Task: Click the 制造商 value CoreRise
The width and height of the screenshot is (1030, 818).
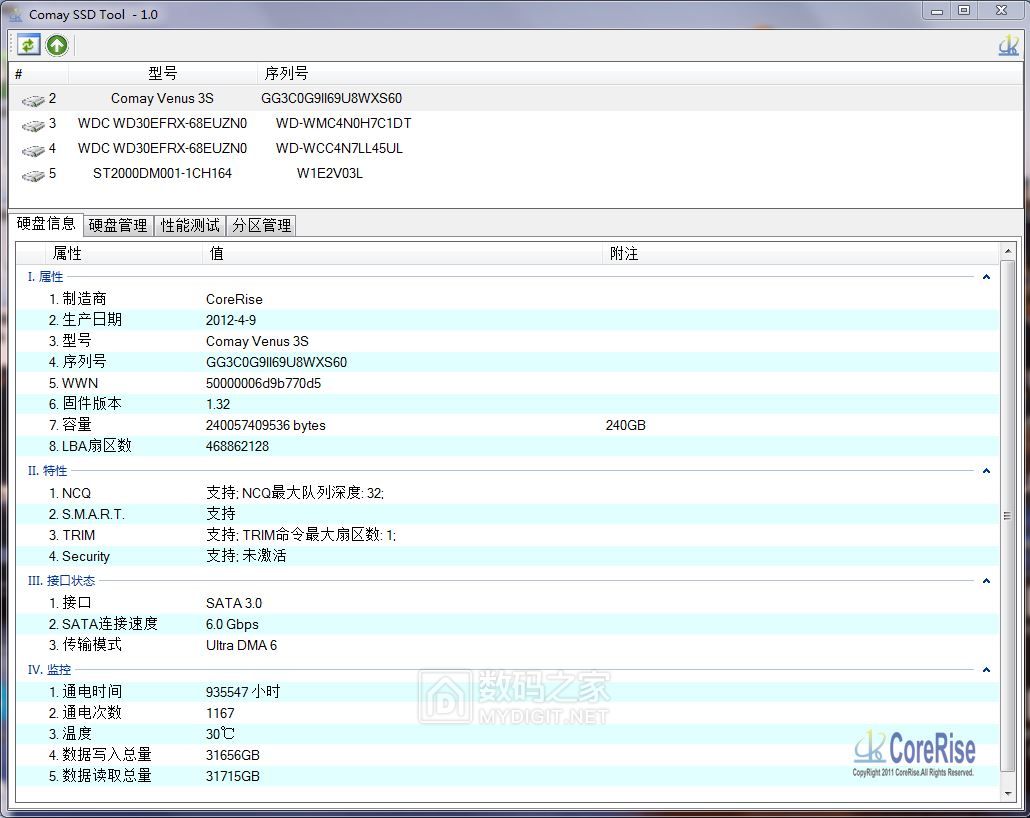Action: [x=234, y=299]
